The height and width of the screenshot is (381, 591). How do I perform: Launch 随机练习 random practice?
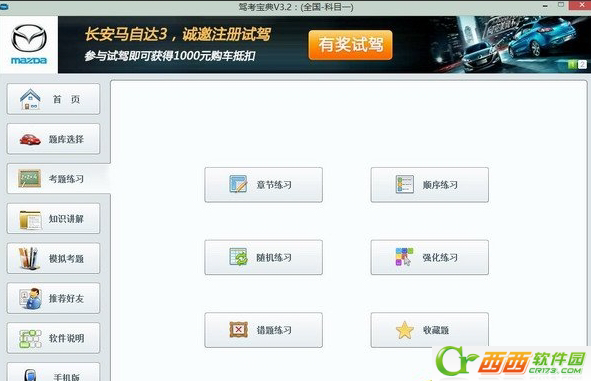(263, 257)
